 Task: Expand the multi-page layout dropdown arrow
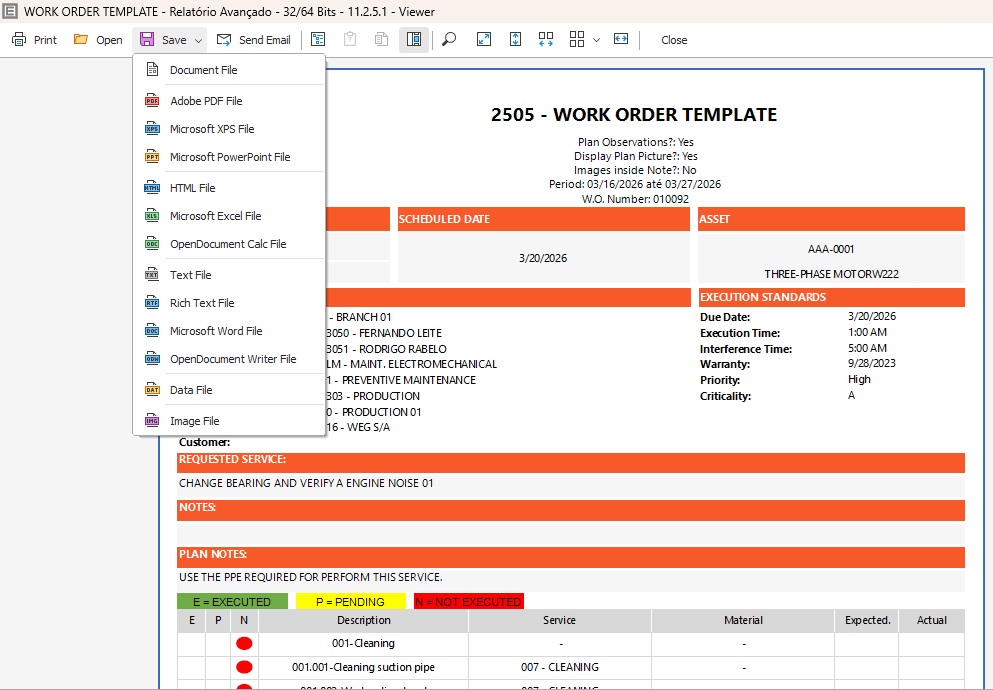pos(597,41)
